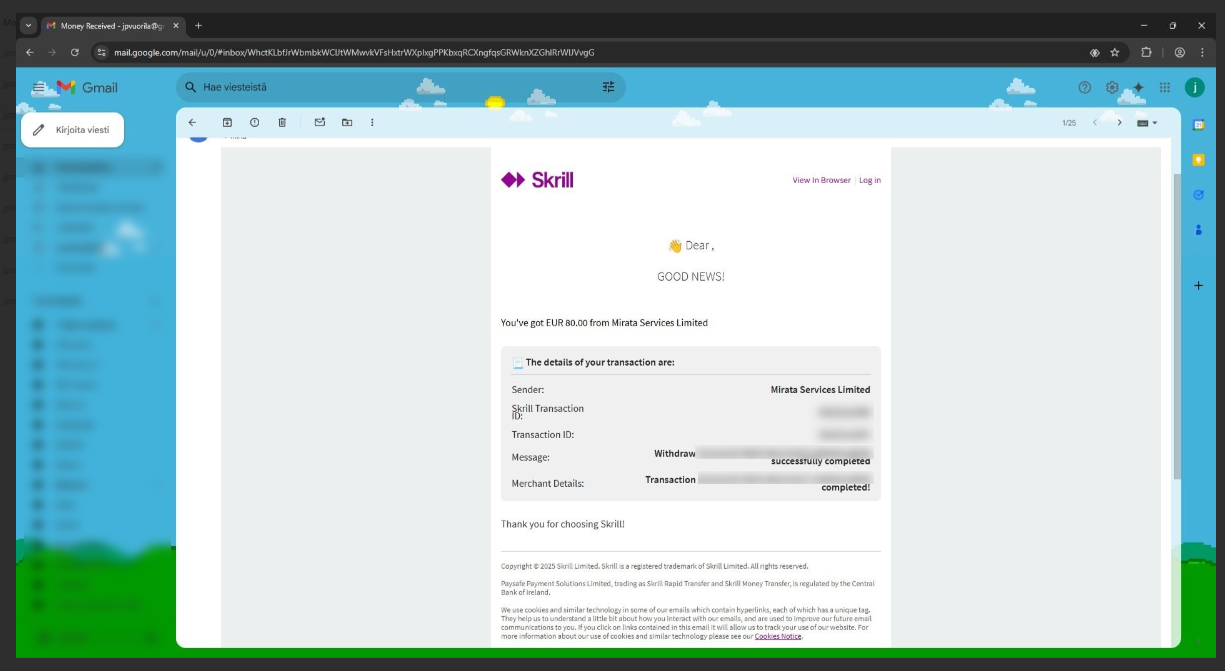Screen dimensions: 1225x671
Task: Show search options sliders icon
Action: pos(608,87)
